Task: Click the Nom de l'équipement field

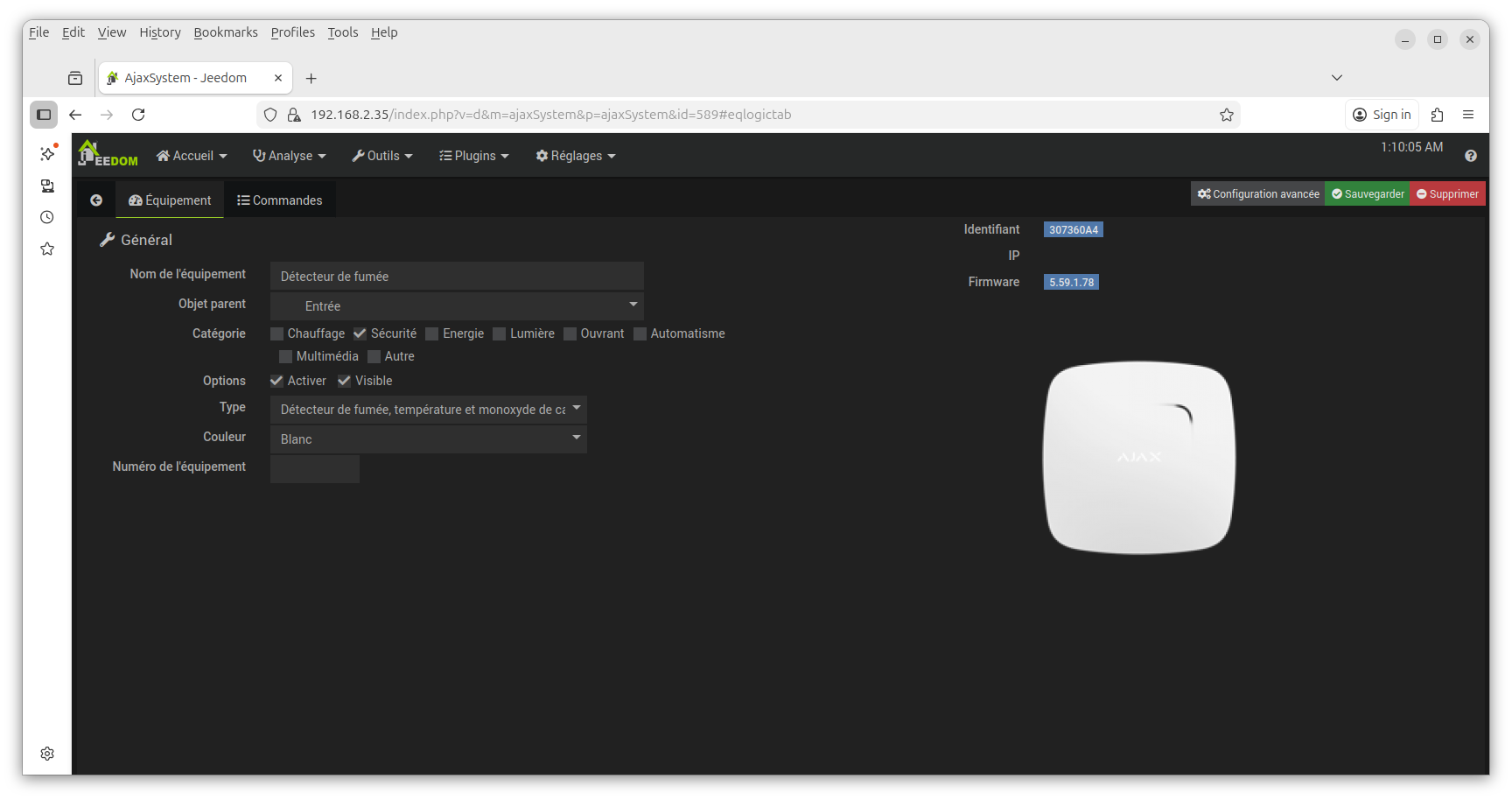Action: pyautogui.click(x=457, y=277)
